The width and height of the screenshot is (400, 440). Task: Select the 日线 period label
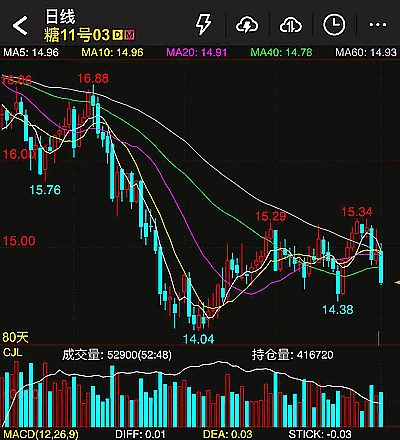pos(60,17)
